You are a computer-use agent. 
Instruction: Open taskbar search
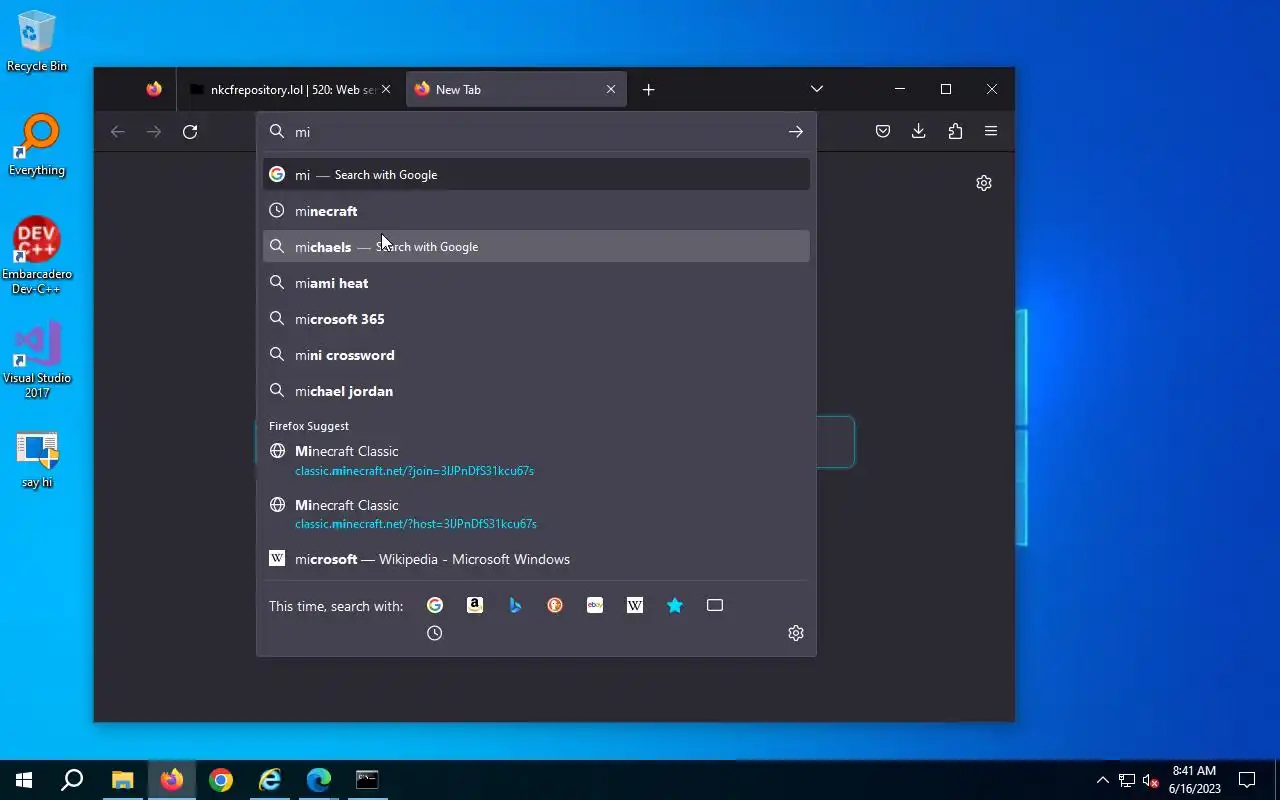tap(72, 780)
